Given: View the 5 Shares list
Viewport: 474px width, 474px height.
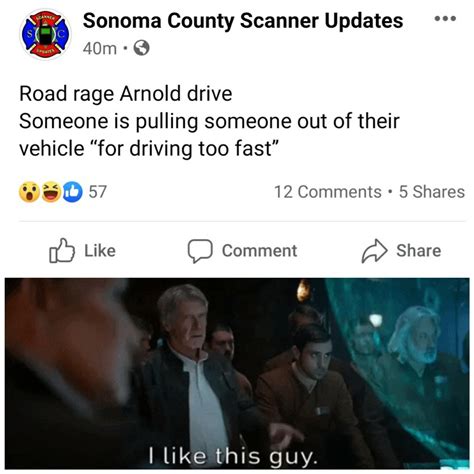Looking at the screenshot, I should (432, 192).
